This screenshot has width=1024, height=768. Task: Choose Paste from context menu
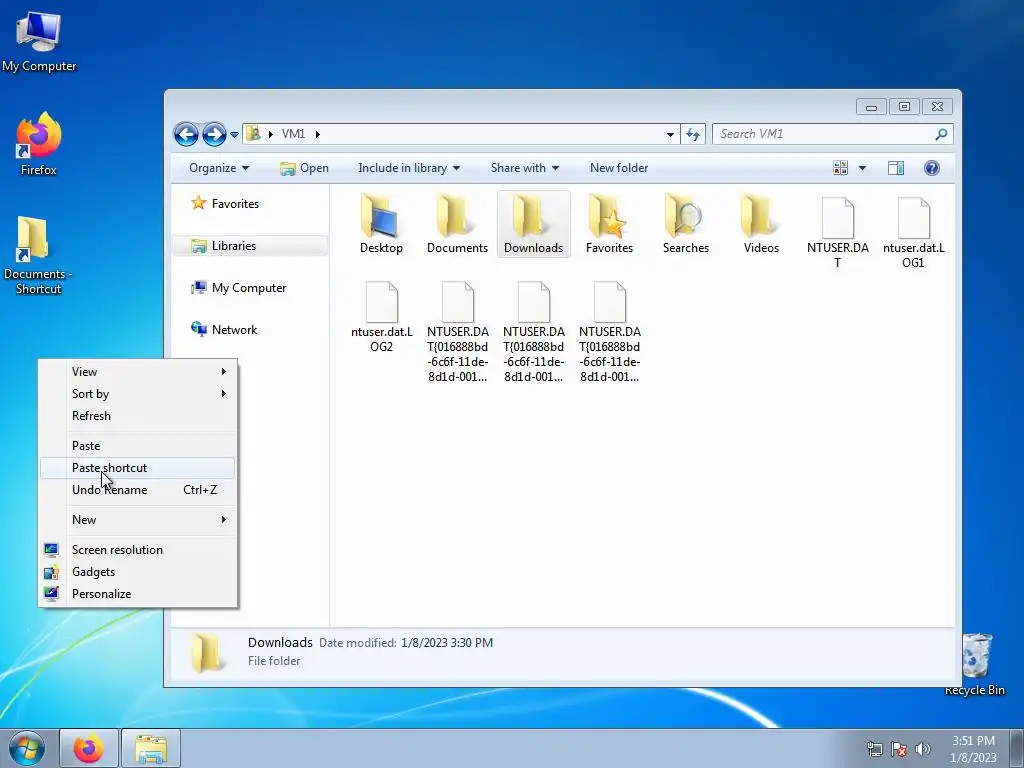point(138,446)
